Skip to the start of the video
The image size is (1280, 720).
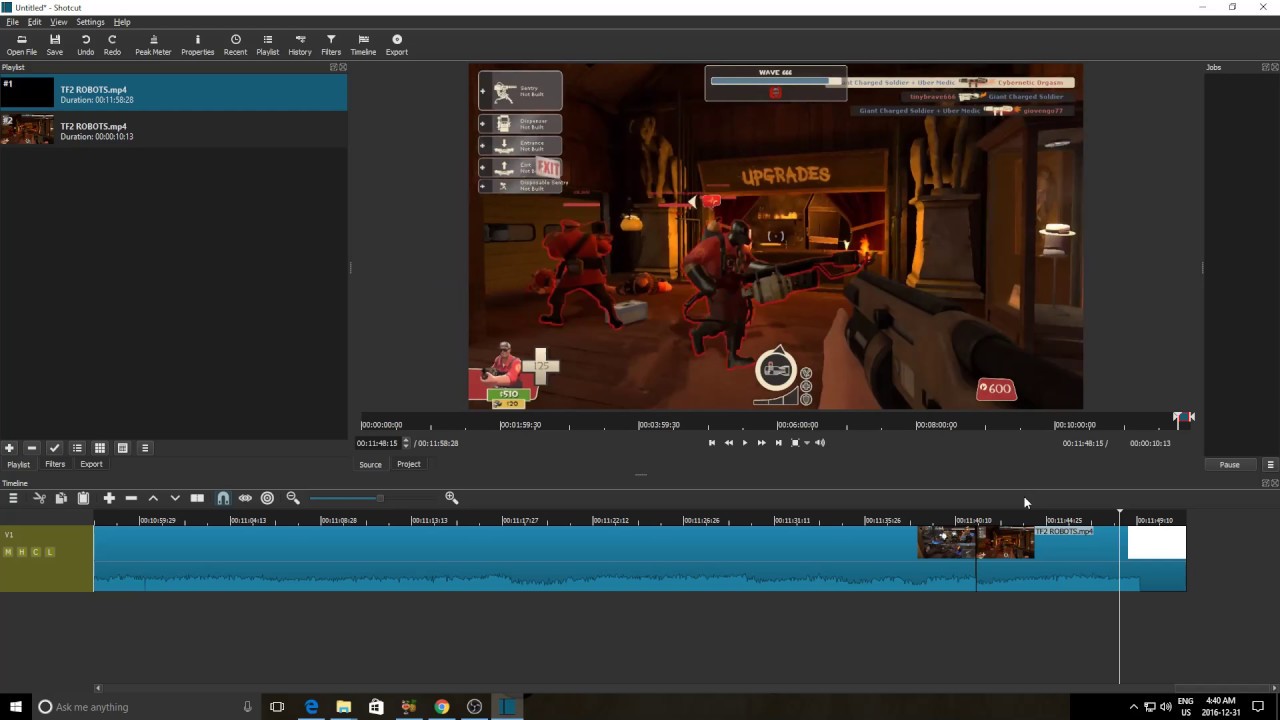click(x=712, y=443)
